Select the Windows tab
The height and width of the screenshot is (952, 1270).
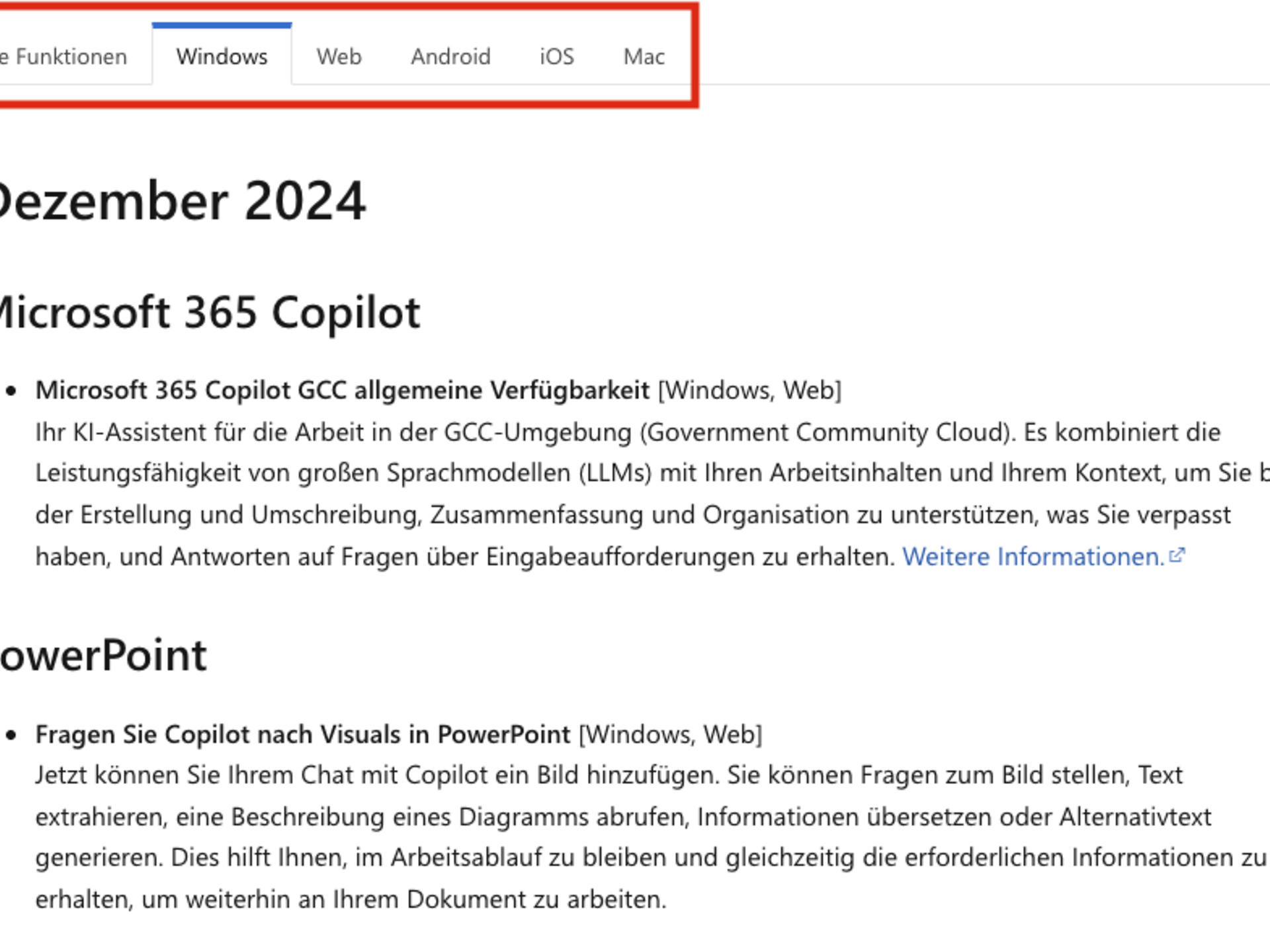pos(222,56)
